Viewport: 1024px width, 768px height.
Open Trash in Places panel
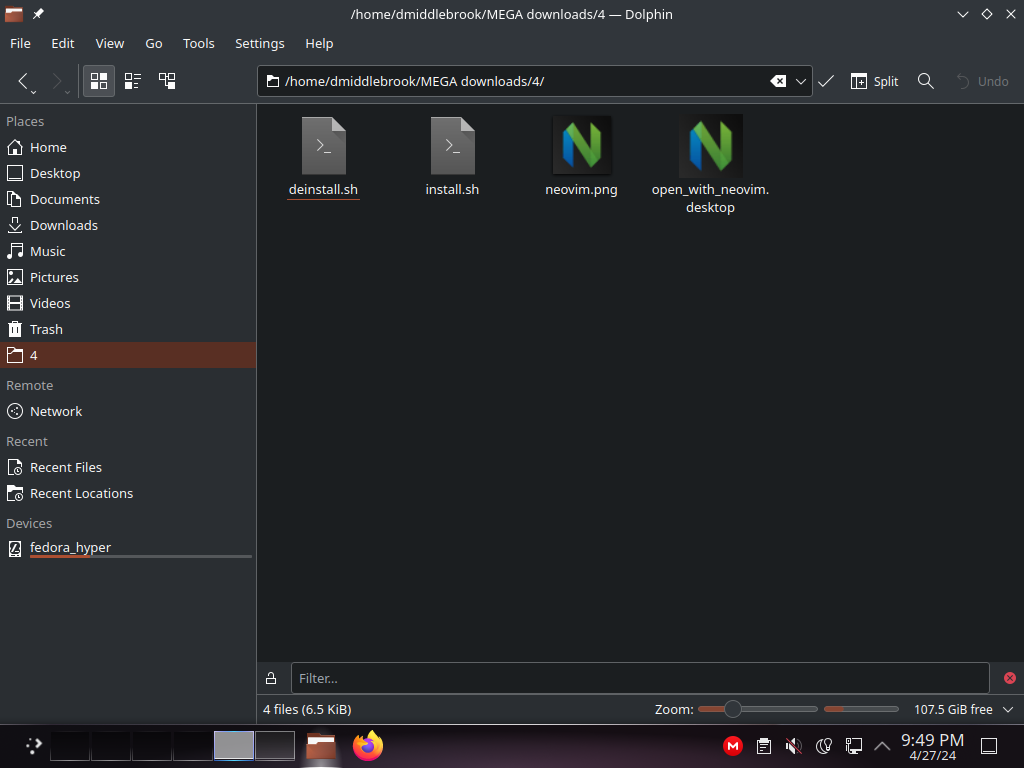tap(128, 329)
